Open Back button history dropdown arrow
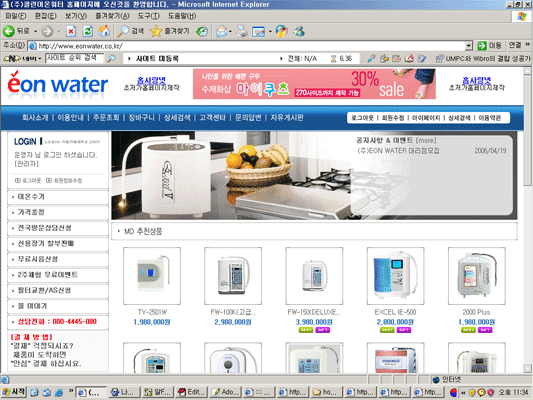 pyautogui.click(x=35, y=31)
